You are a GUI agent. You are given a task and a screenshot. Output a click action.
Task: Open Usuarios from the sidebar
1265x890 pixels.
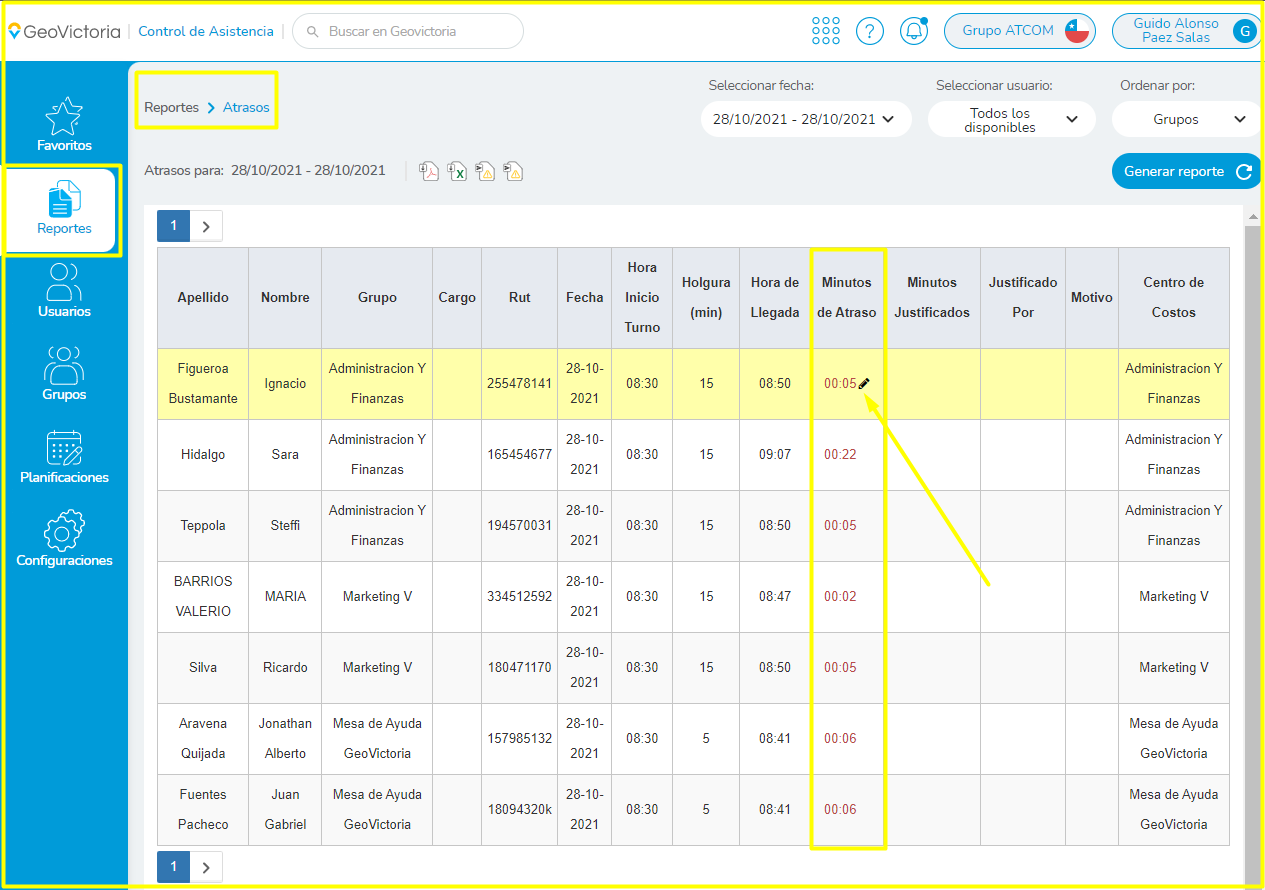point(64,291)
